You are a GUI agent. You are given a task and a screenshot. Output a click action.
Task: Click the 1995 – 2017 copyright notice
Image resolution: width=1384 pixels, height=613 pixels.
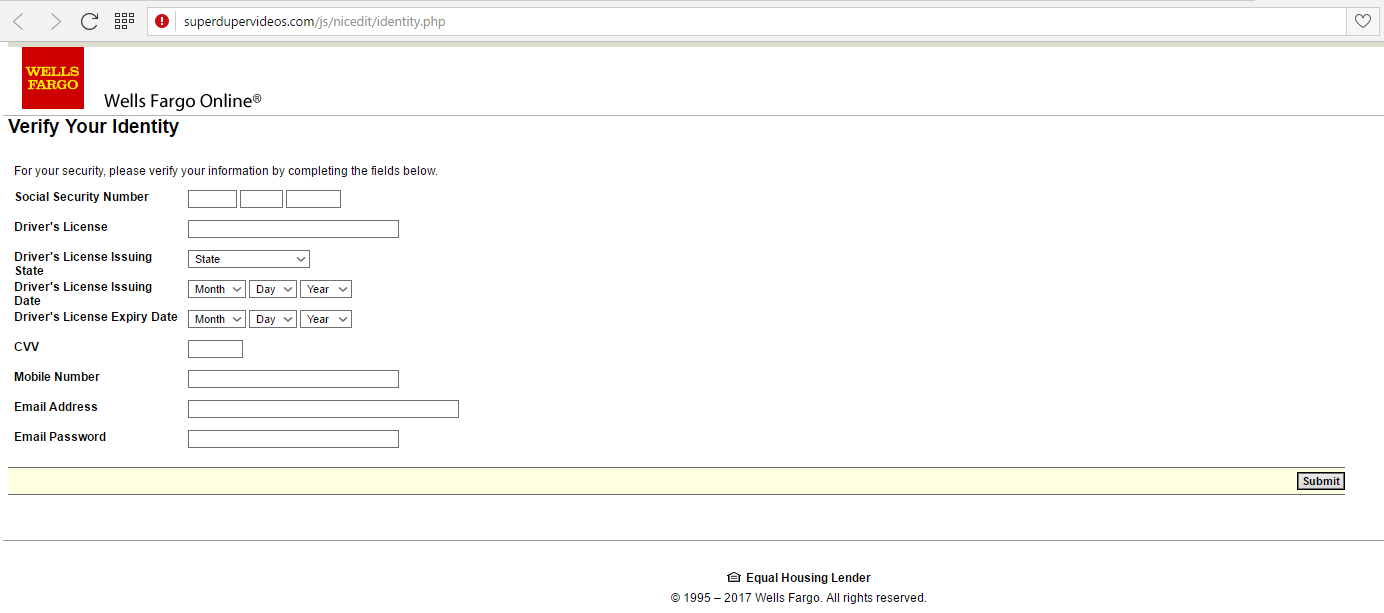point(798,598)
